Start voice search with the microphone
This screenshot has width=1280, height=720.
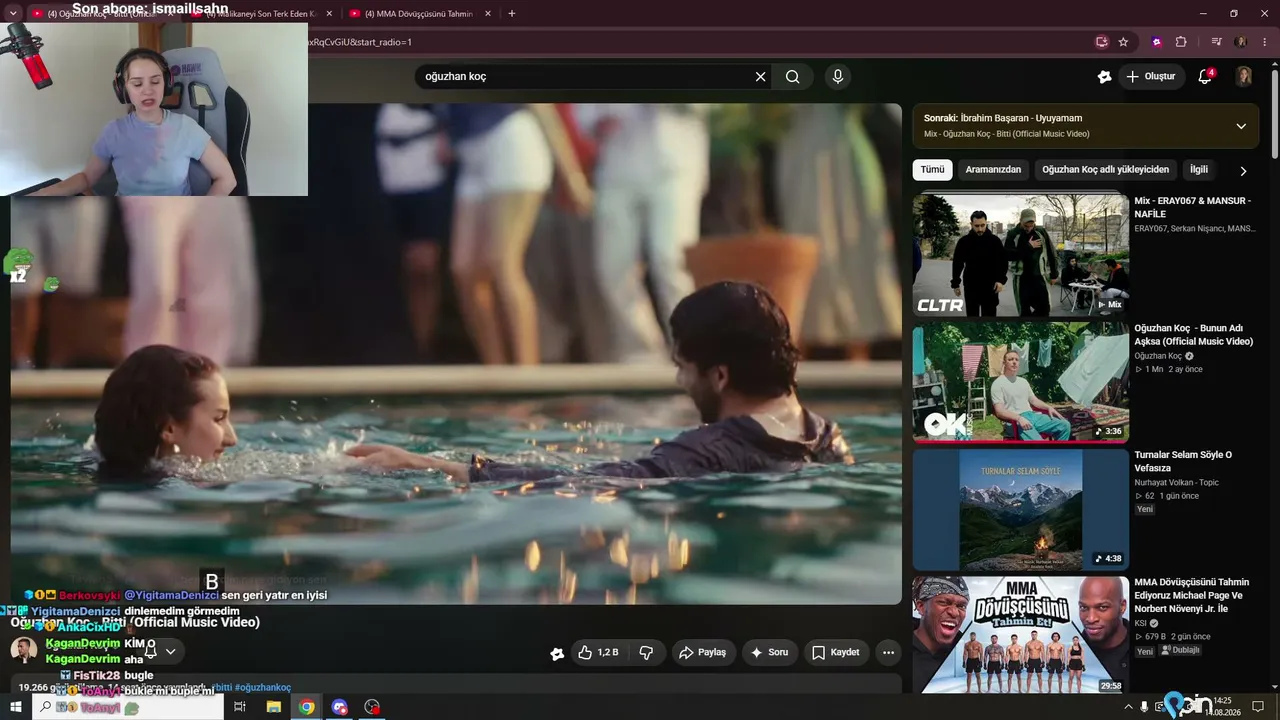(x=838, y=77)
